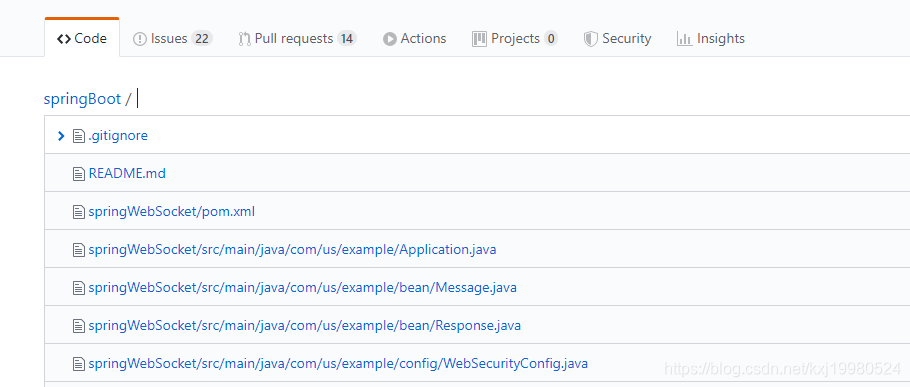910x387 pixels.
Task: Click the Insights bar graph icon
Action: [684, 39]
